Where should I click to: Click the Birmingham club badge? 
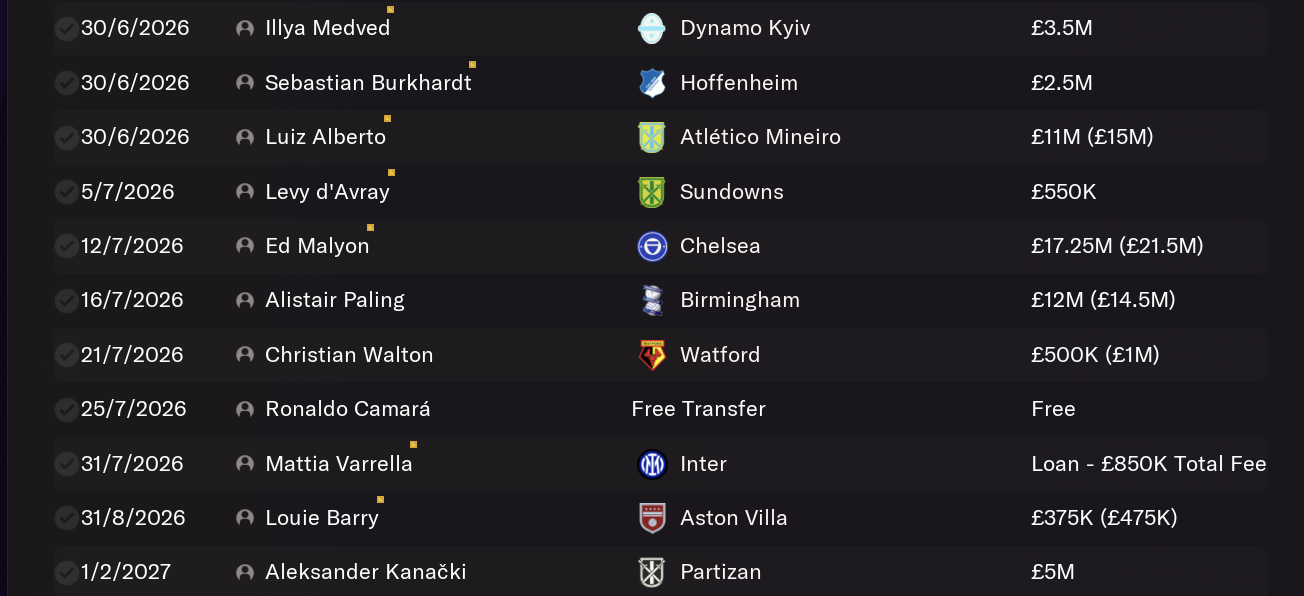click(x=652, y=300)
